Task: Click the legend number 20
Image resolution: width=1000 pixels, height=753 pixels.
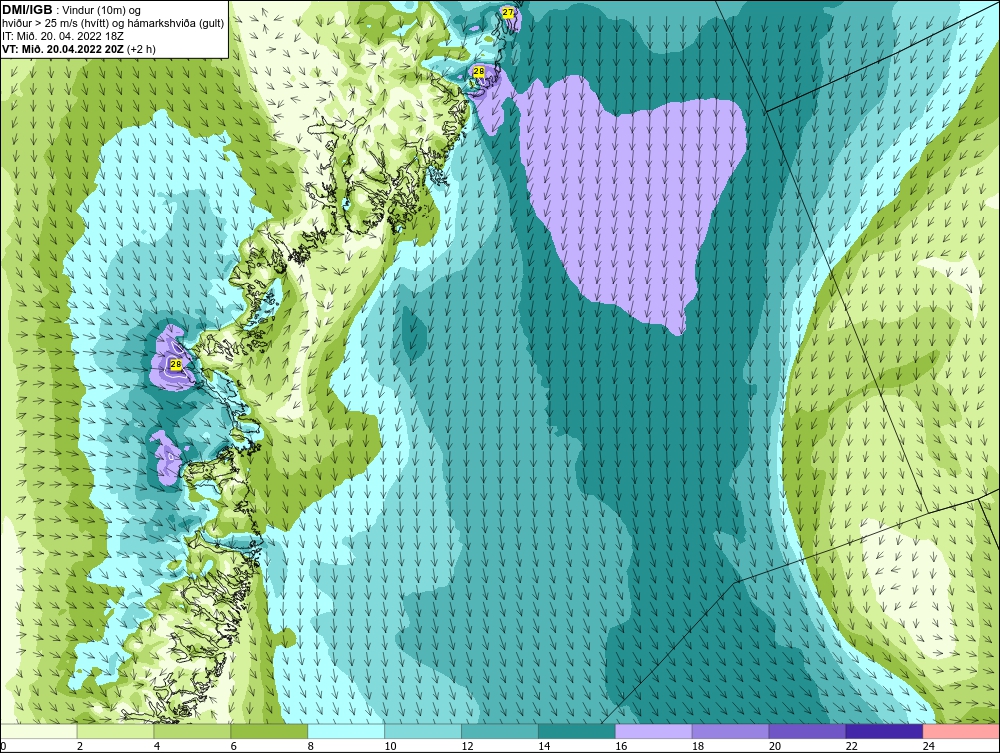Action: (775, 746)
